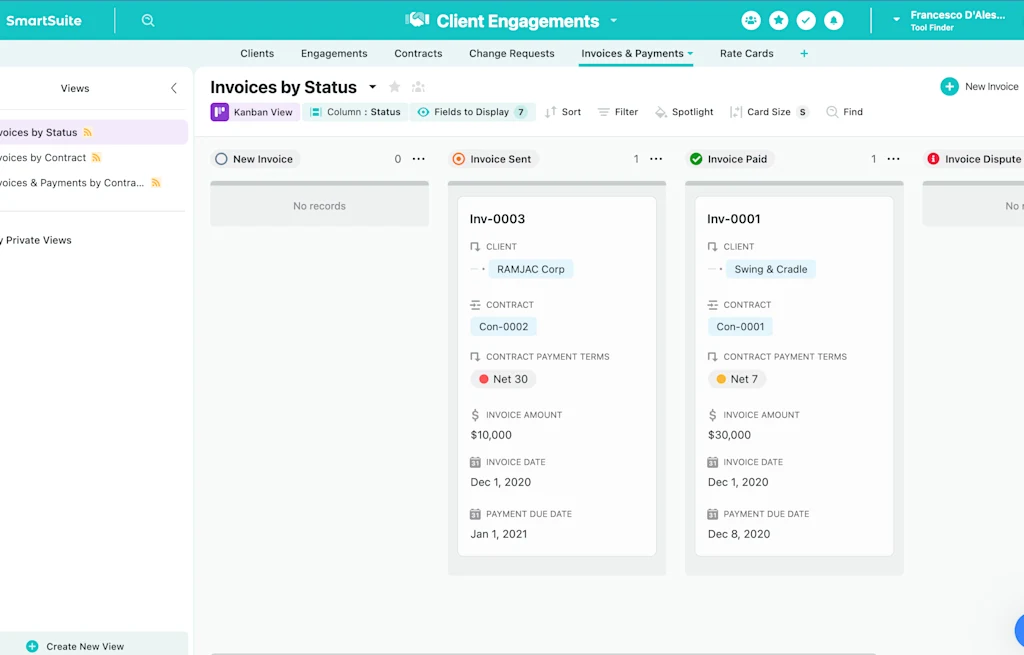This screenshot has width=1024, height=655.
Task: Click the $30,000 invoice amount
Action: point(729,435)
